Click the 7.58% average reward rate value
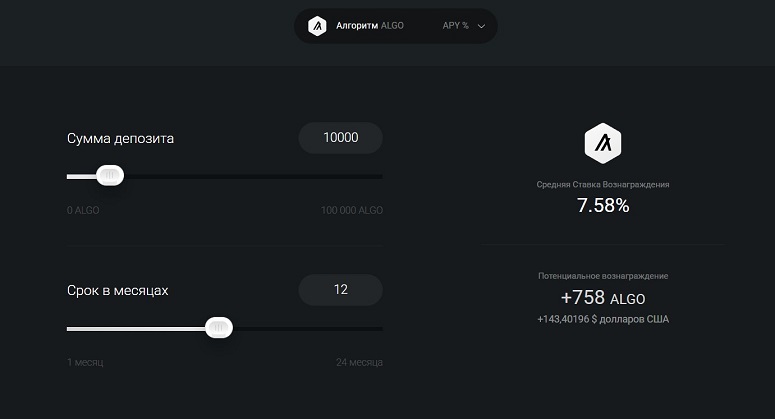The height and width of the screenshot is (419, 775). click(x=603, y=206)
